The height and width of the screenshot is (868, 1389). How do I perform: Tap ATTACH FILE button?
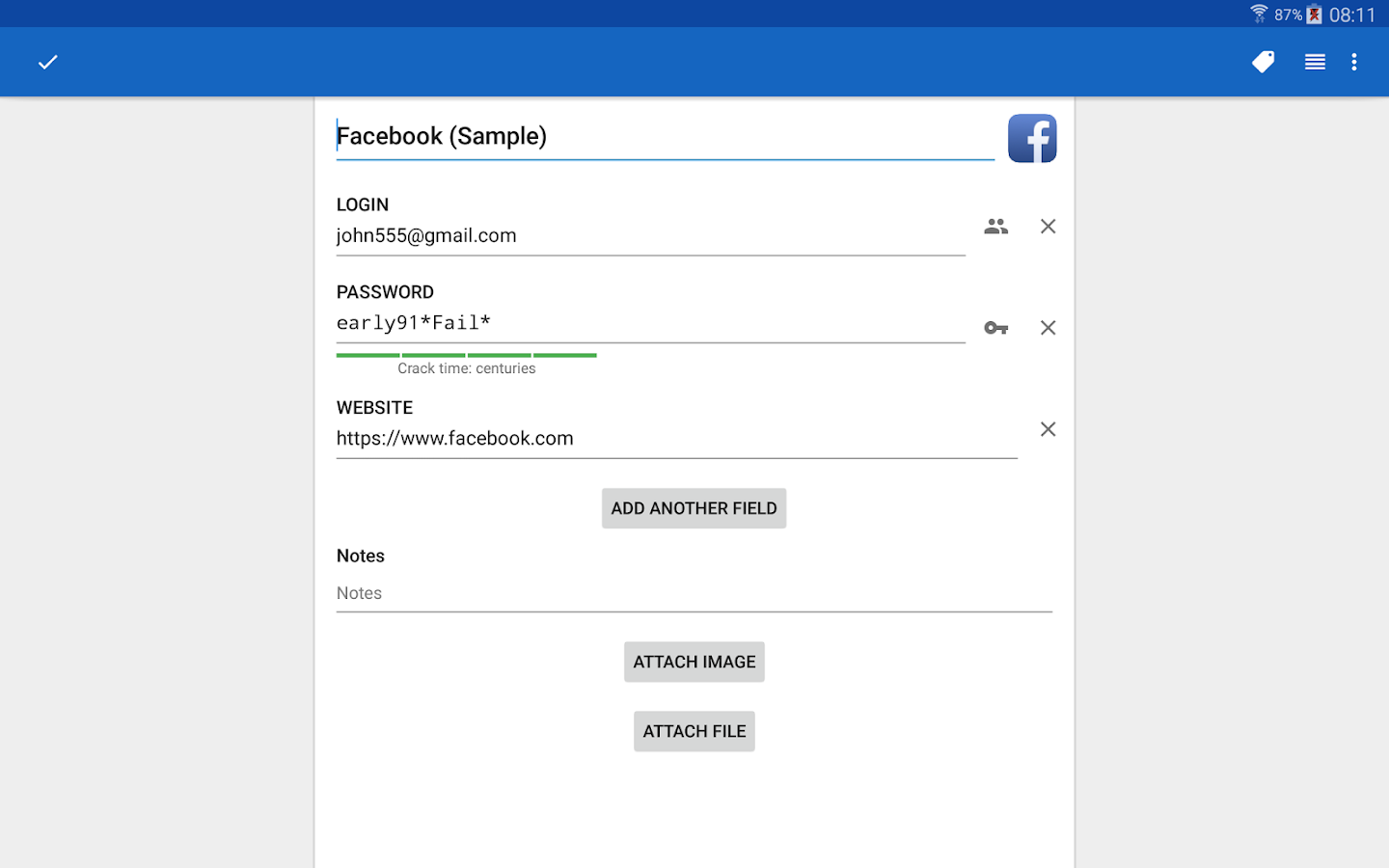(x=694, y=731)
